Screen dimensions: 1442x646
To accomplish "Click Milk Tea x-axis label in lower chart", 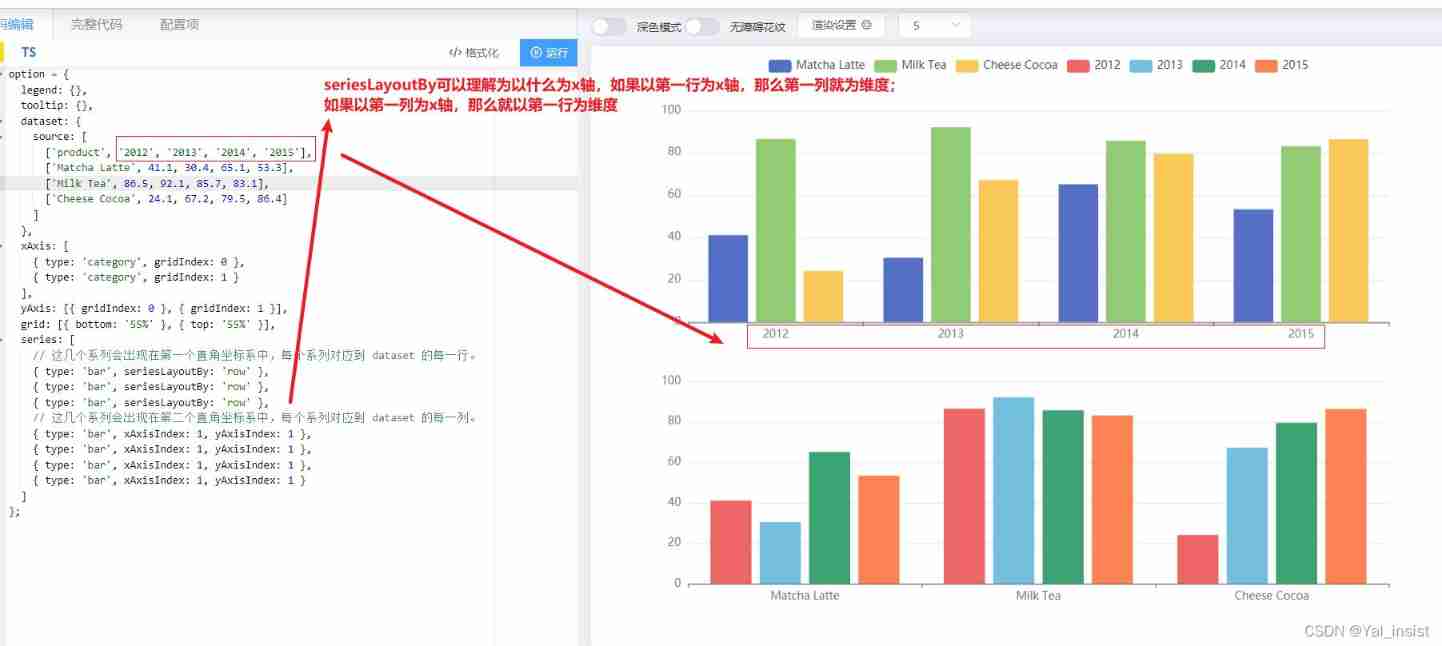I will click(x=1038, y=596).
